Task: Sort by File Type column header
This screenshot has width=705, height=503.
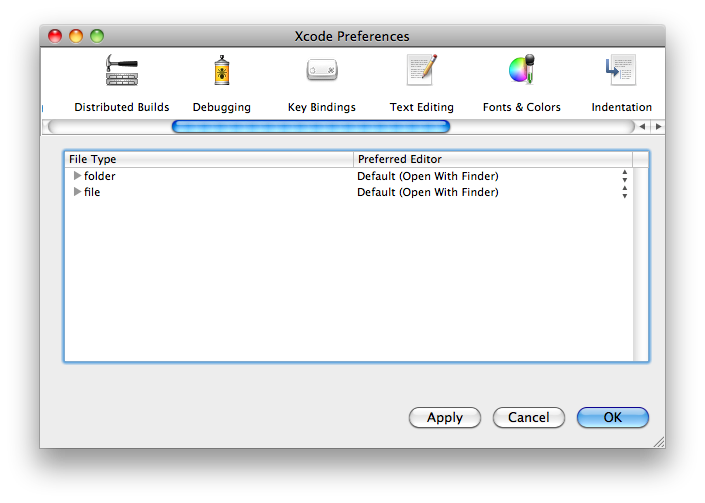Action: click(208, 159)
